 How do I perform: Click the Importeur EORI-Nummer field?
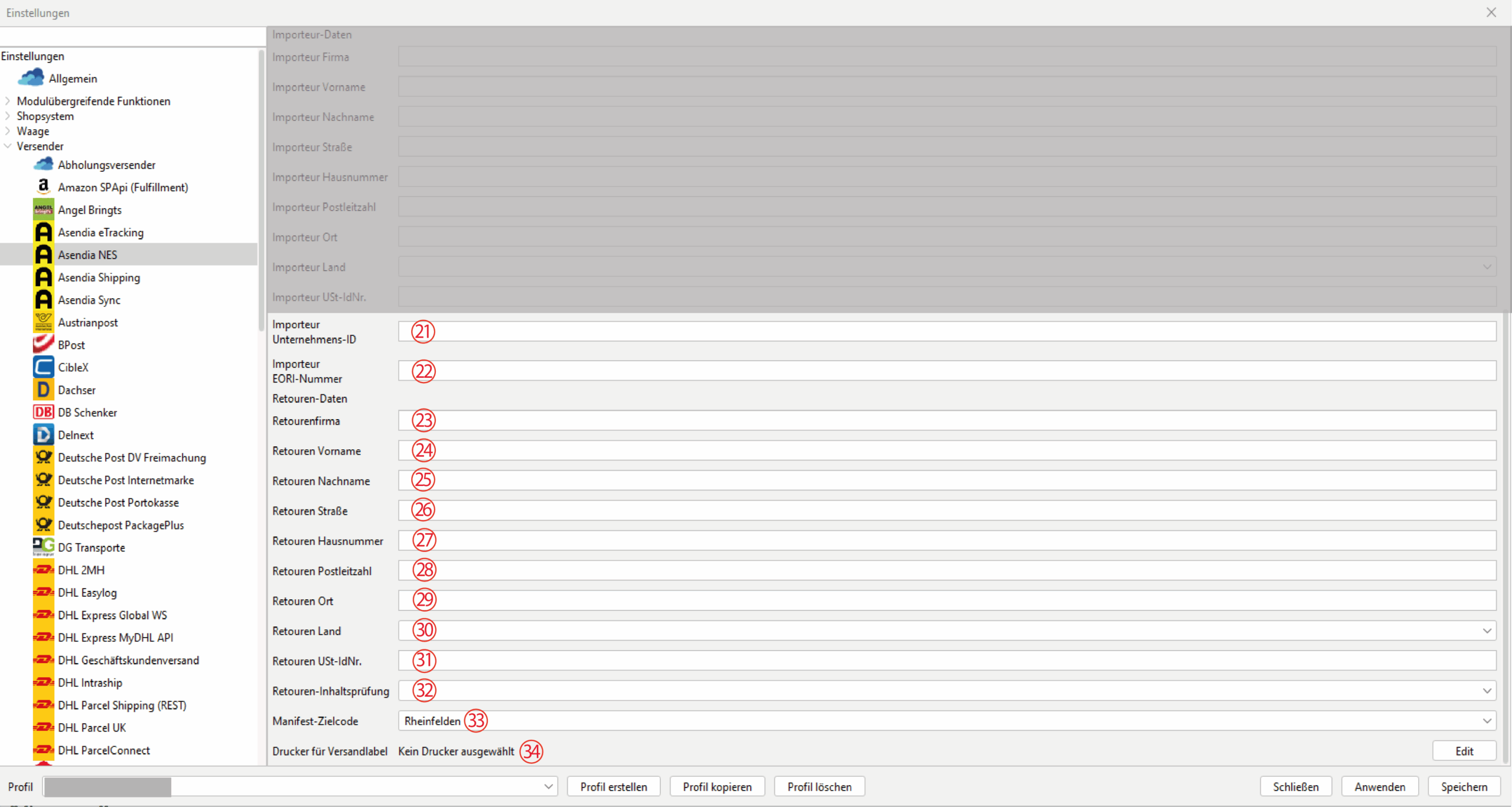pyautogui.click(x=947, y=371)
